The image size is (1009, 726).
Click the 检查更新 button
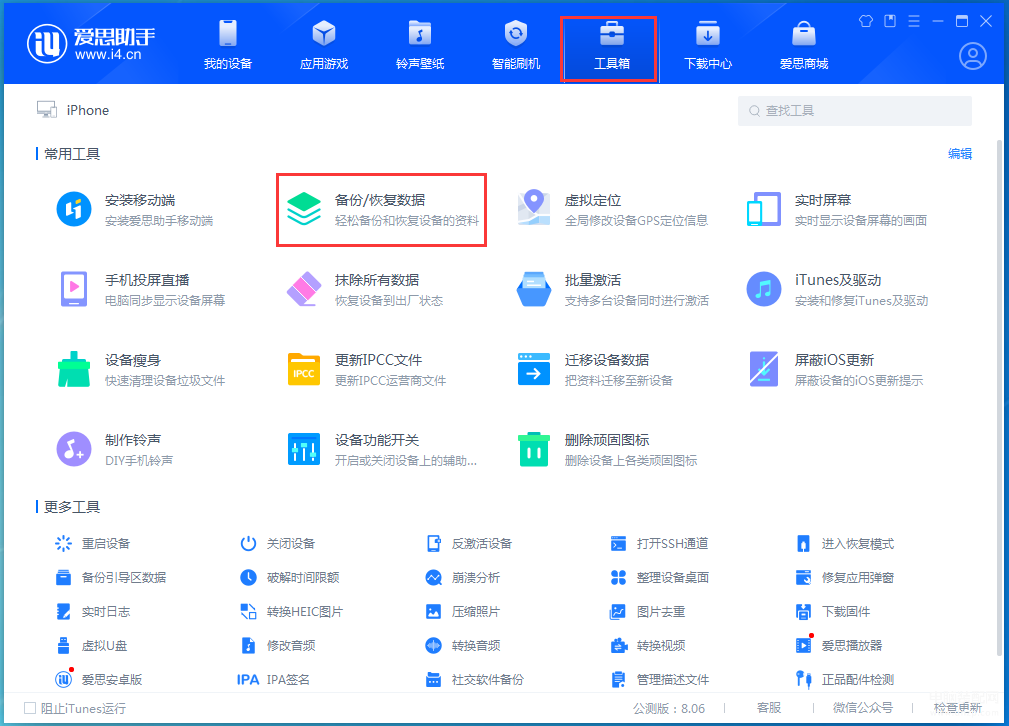coord(958,708)
